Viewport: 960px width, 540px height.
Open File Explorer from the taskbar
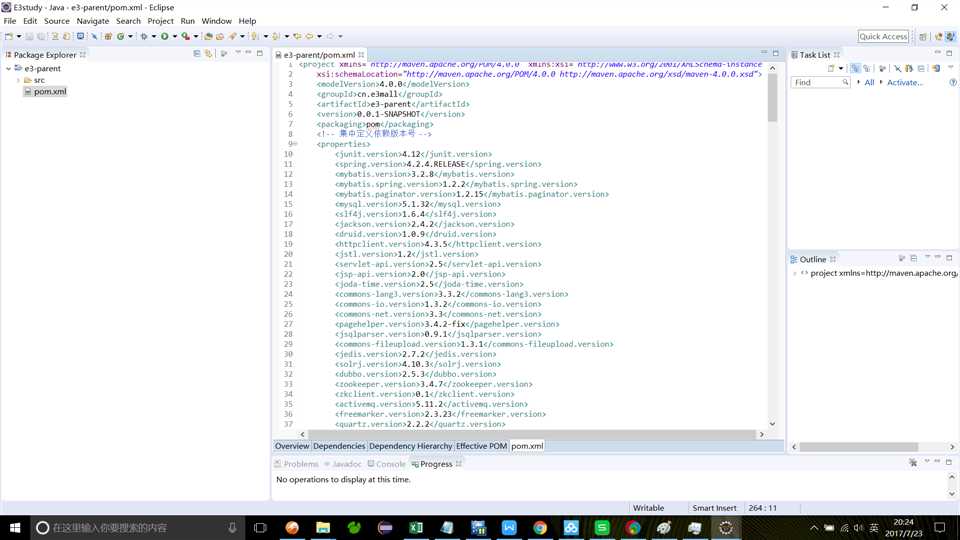coord(323,527)
